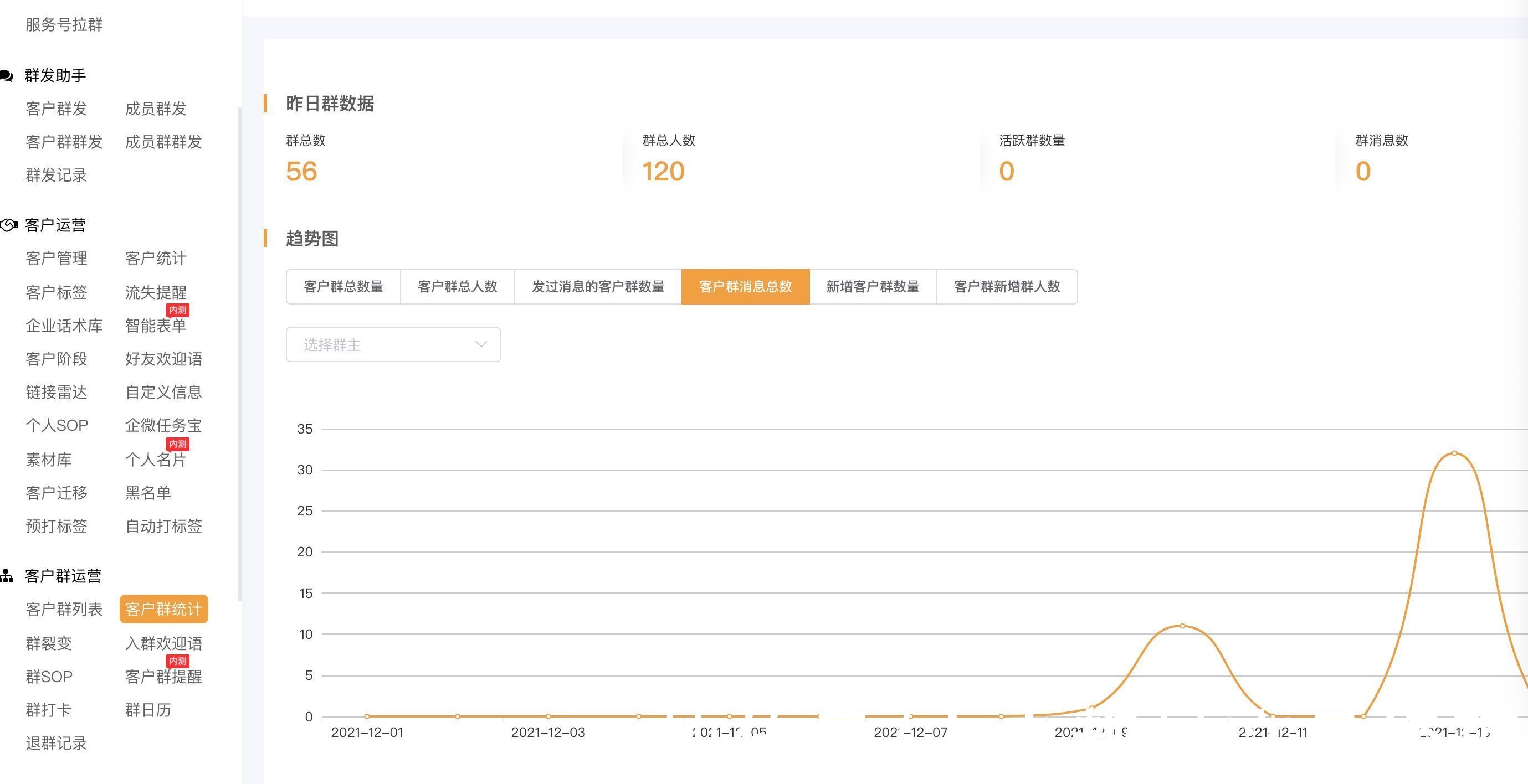
Task: Click the 2021-12-01 data point on chart
Action: (x=367, y=716)
